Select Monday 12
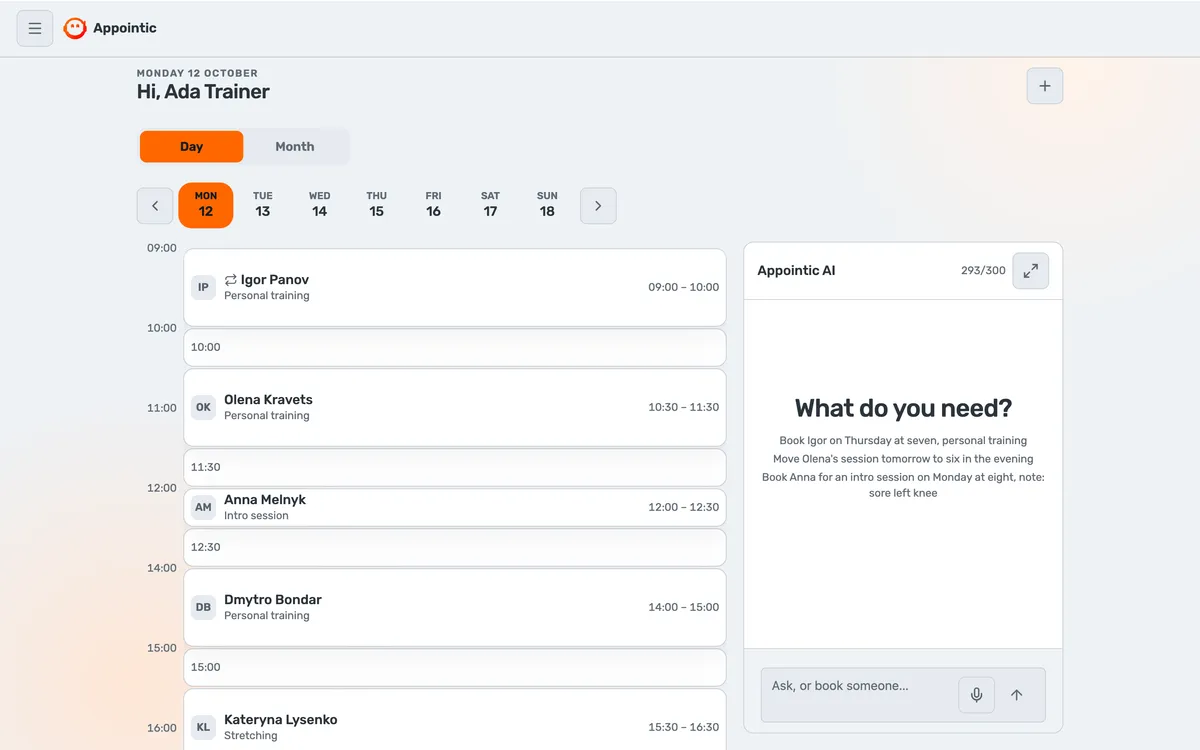1200x750 pixels. pos(206,205)
